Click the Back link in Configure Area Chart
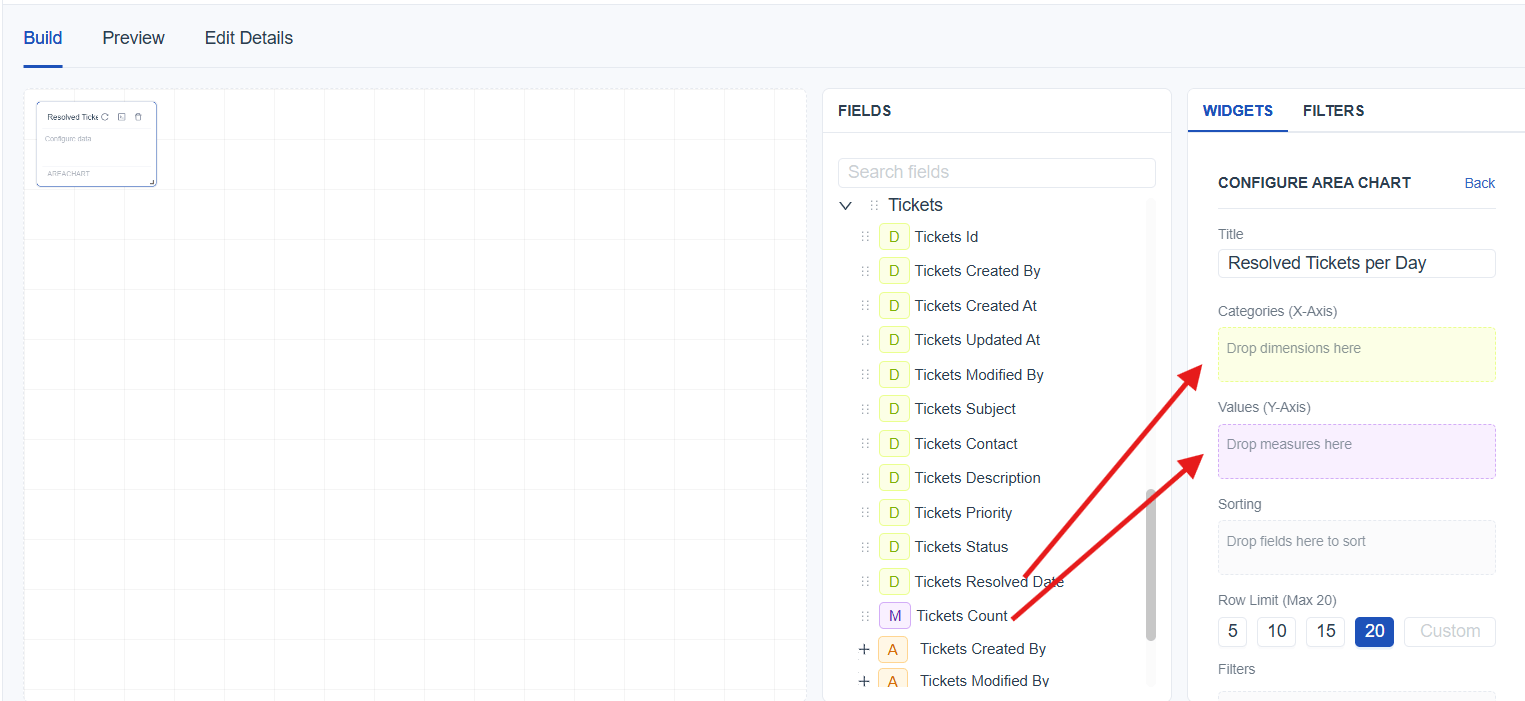 [1479, 183]
